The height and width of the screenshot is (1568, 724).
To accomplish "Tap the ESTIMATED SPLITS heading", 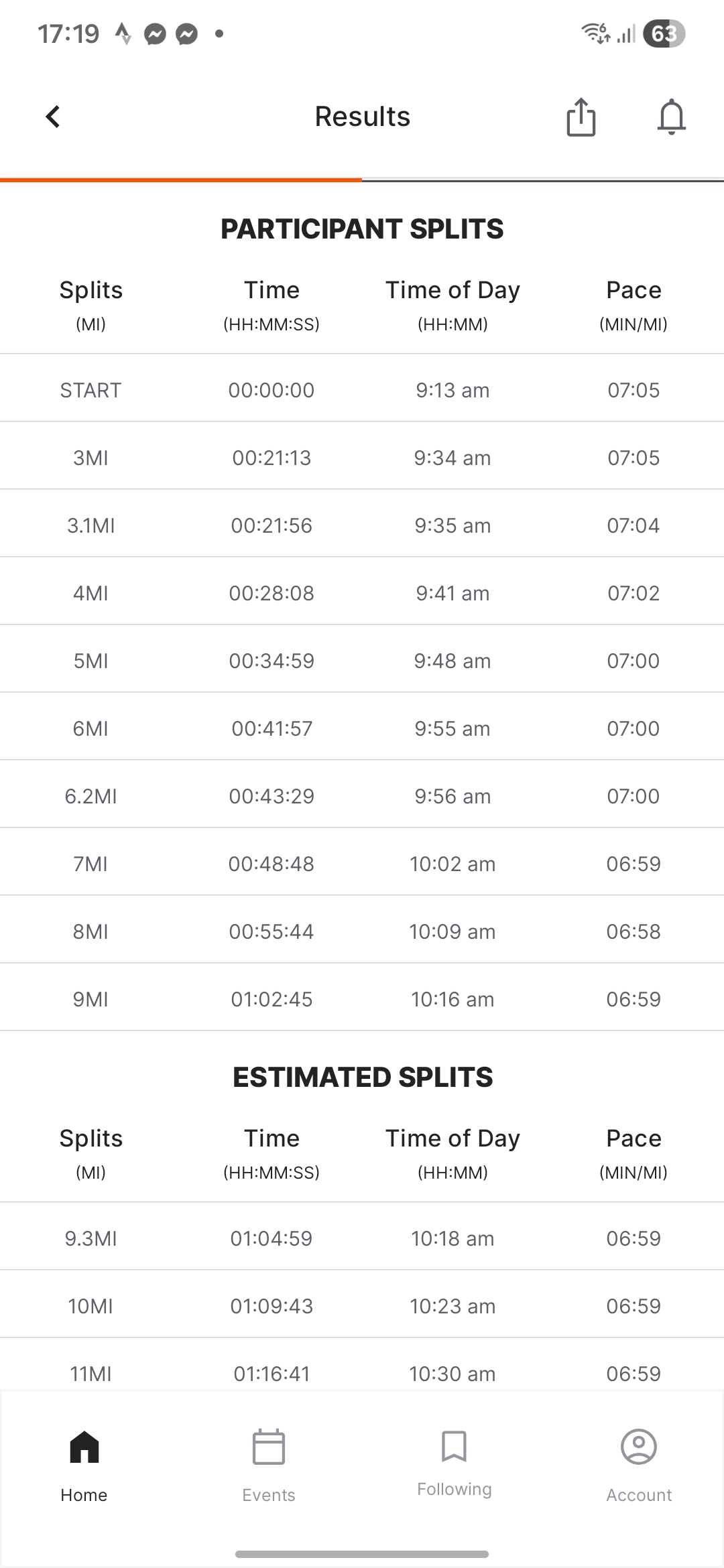I will (x=362, y=1077).
